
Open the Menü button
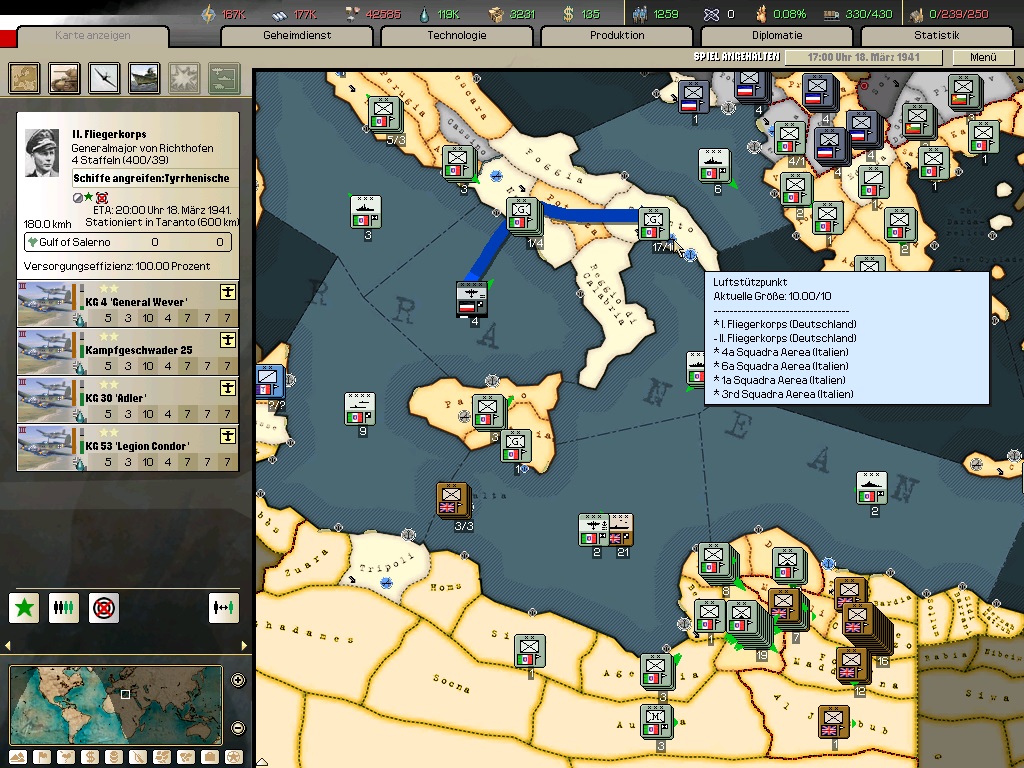(983, 57)
